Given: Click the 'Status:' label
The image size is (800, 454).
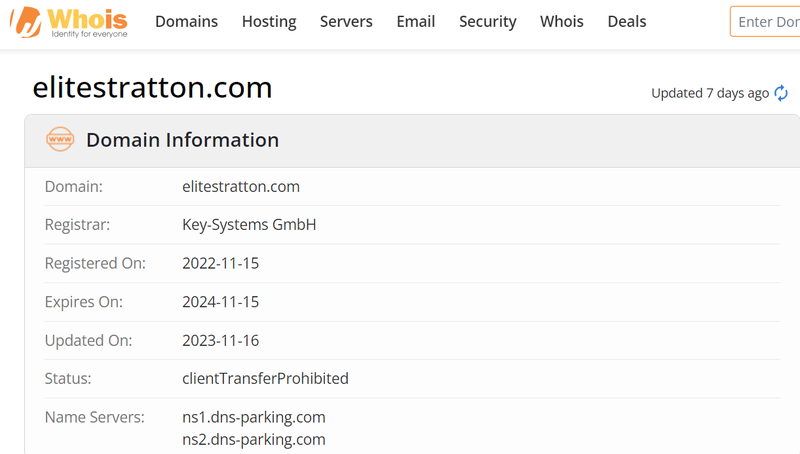Looking at the screenshot, I should coord(68,379).
